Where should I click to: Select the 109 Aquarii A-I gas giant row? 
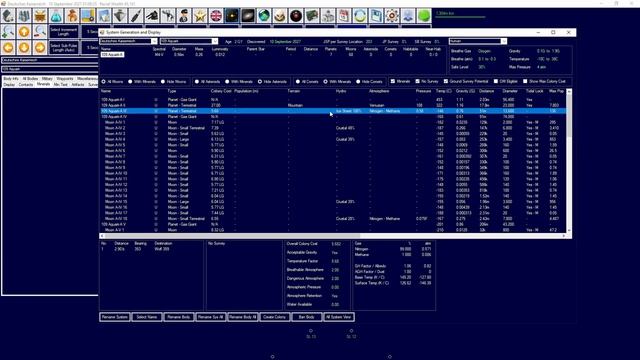(333, 100)
